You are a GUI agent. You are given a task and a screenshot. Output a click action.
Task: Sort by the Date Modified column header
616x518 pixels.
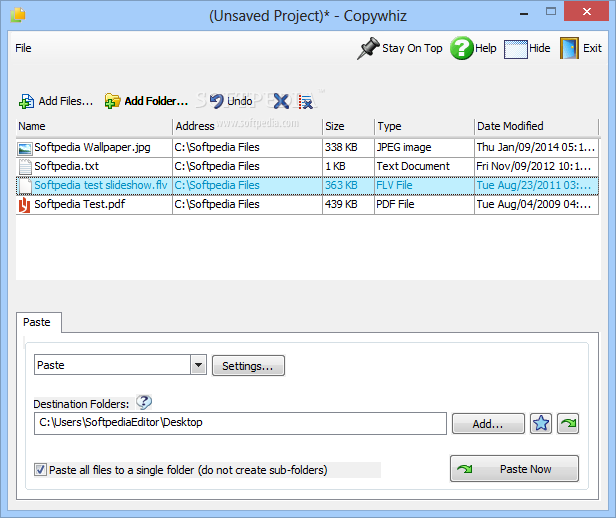(537, 126)
